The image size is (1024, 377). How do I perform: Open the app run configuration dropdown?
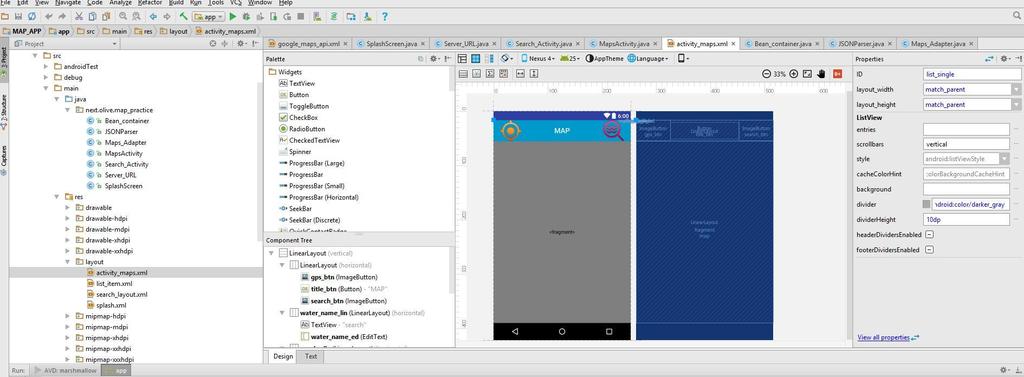(x=209, y=16)
